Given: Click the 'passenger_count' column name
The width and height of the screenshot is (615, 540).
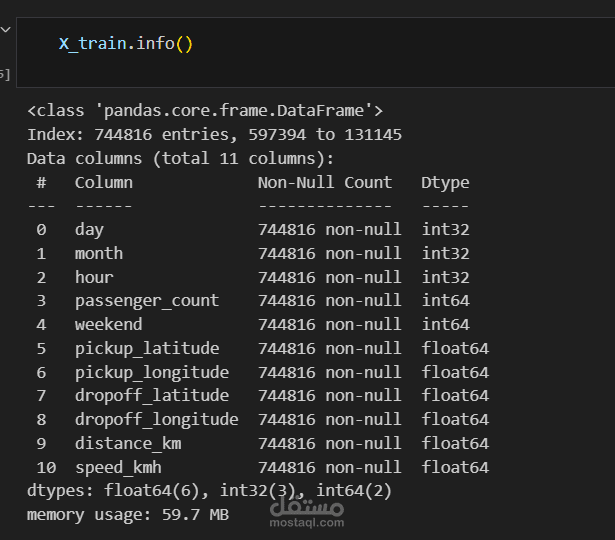Looking at the screenshot, I should 146,300.
